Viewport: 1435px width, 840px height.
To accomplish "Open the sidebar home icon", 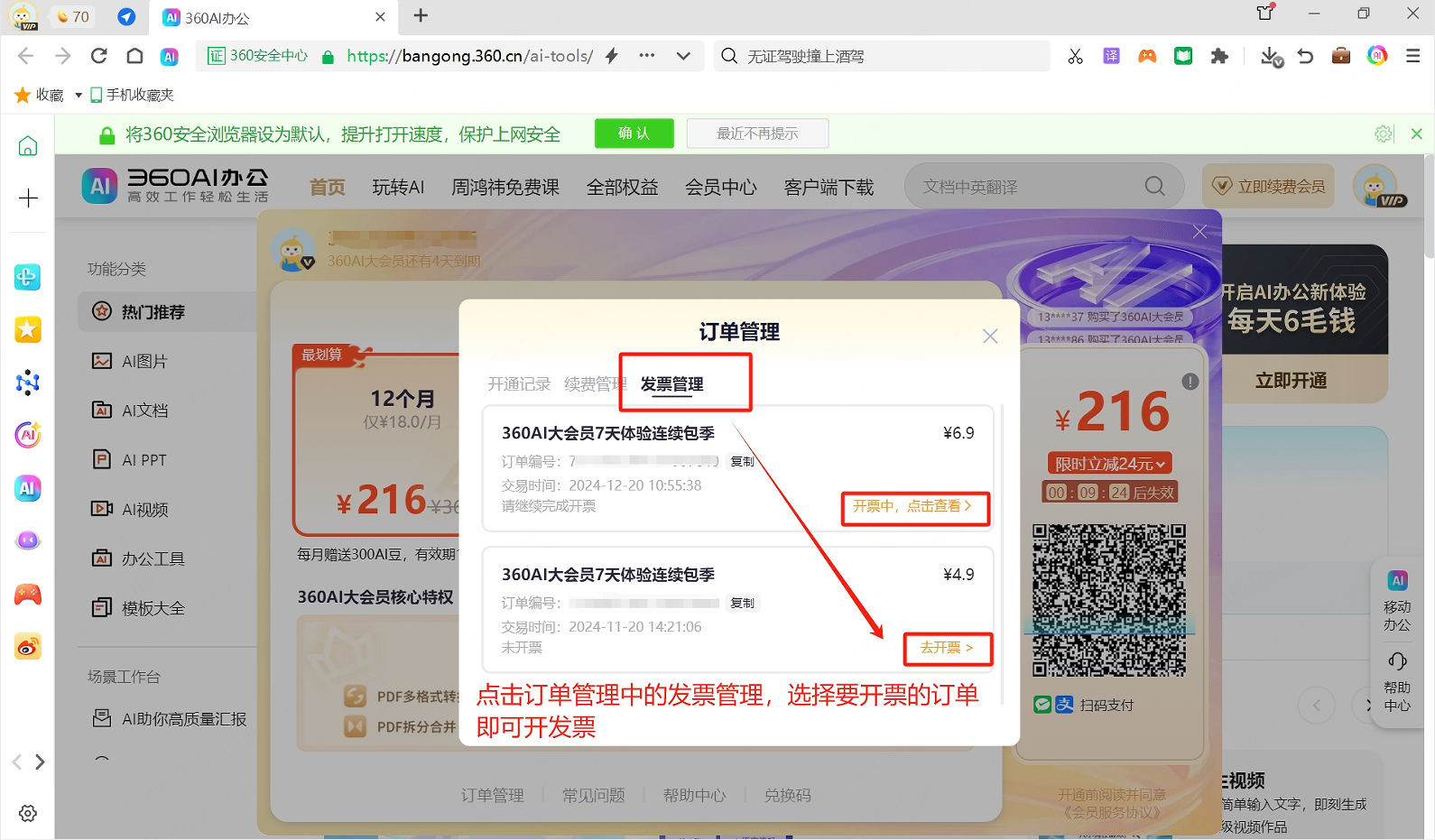I will coord(28,146).
